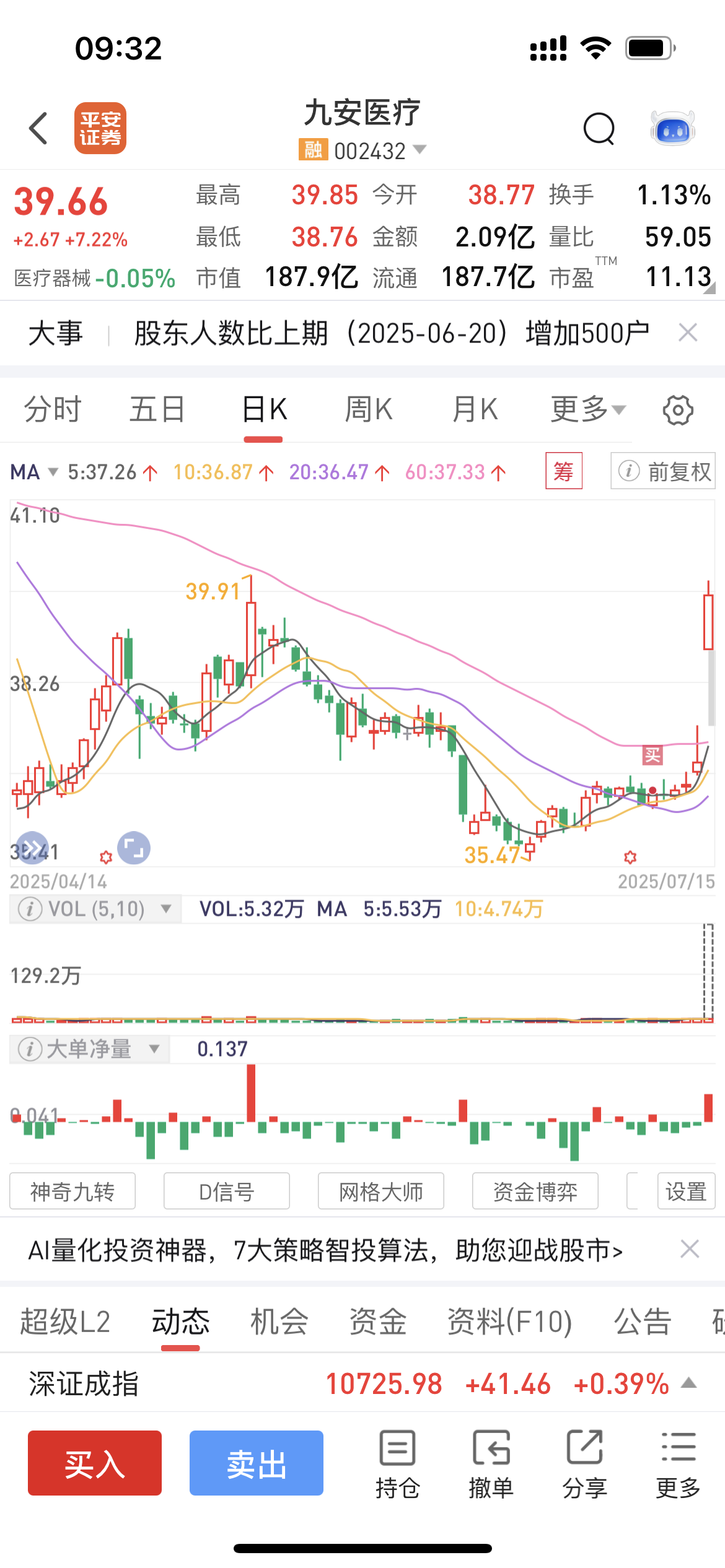Expand the 更多 chart period dropdown
725x1568 pixels.
[x=589, y=410]
